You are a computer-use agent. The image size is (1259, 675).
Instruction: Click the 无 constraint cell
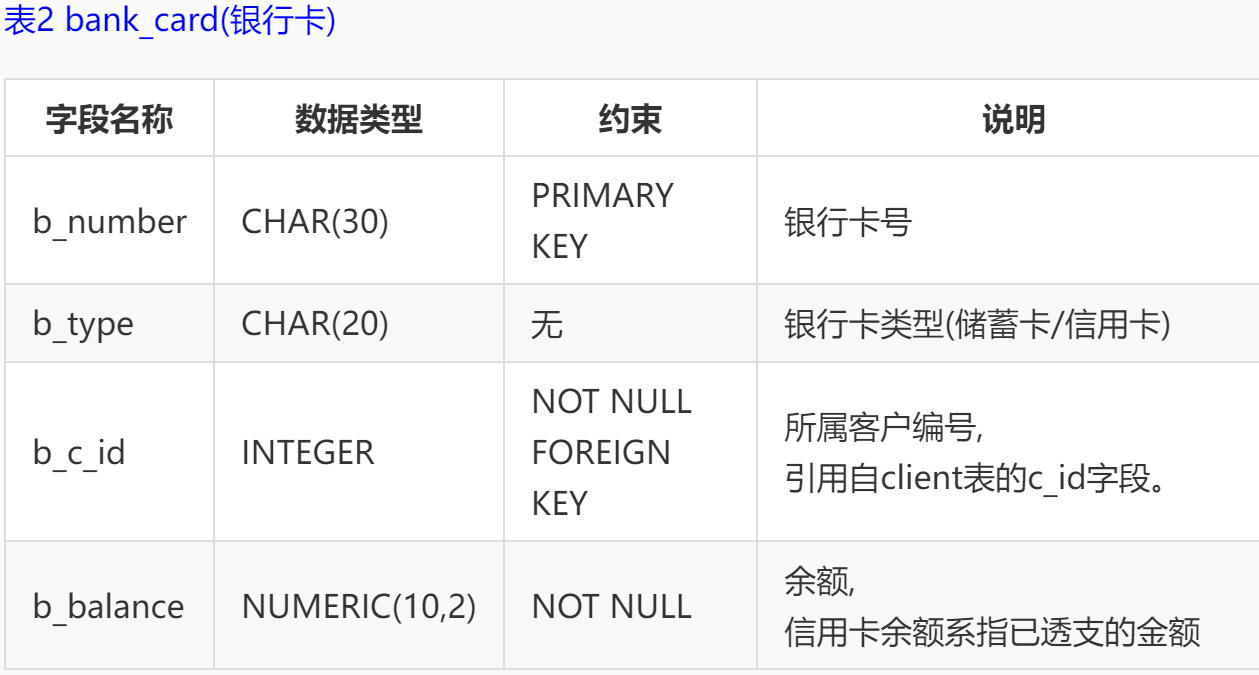click(548, 324)
